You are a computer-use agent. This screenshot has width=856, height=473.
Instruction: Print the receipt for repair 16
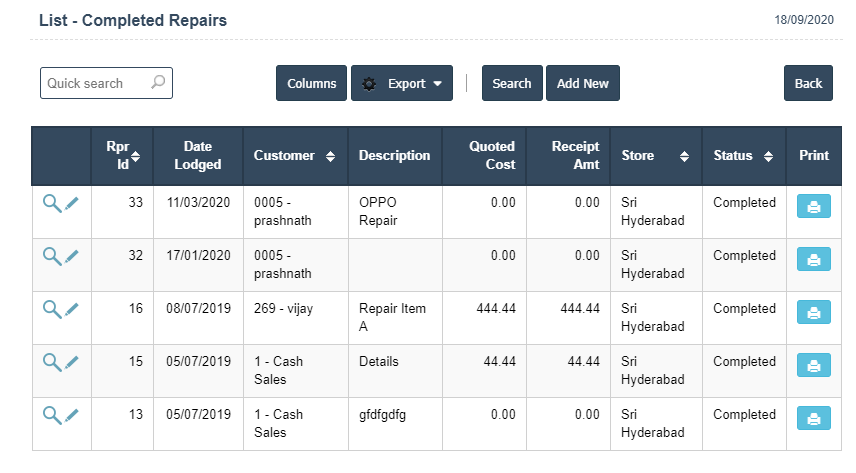(x=813, y=313)
